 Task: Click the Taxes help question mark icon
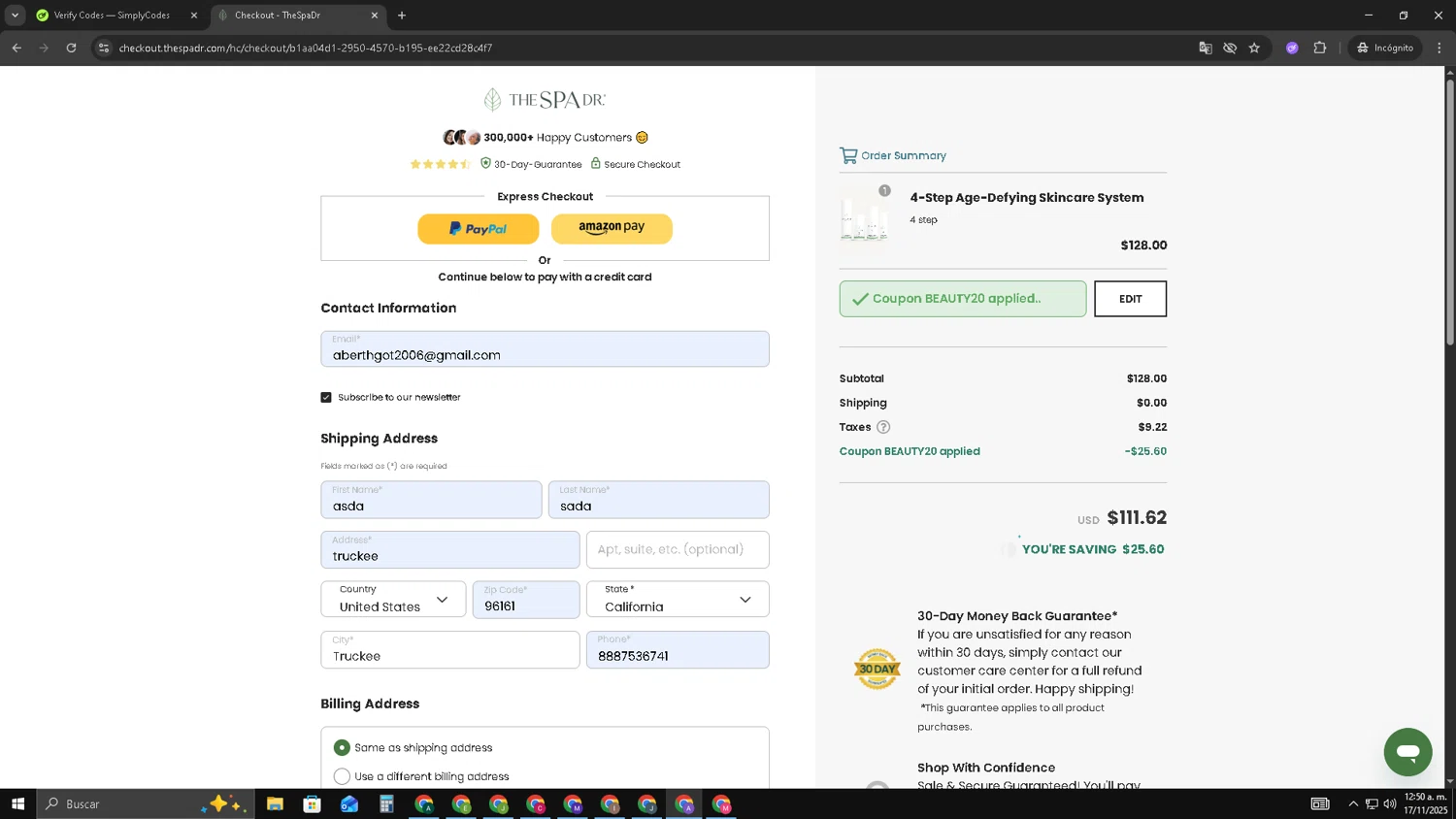pos(883,427)
